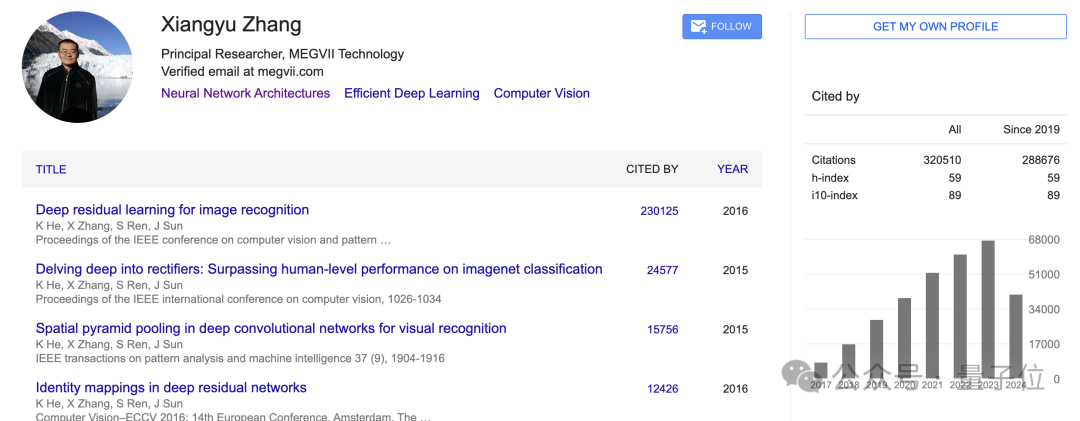Sort publications by the Title column header
Viewport: 1080px width, 421px height.
coord(51,169)
